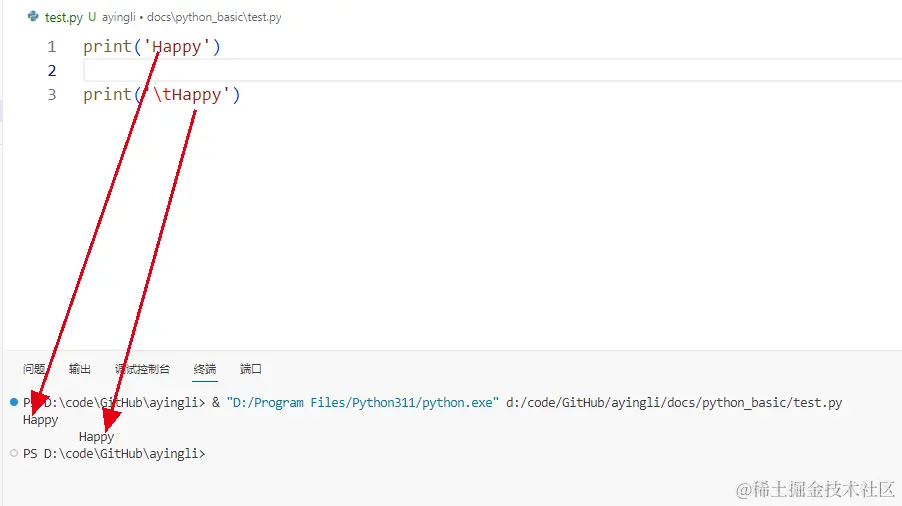The width and height of the screenshot is (902, 506).
Task: Place cursor on empty line 2
Action: [492, 70]
